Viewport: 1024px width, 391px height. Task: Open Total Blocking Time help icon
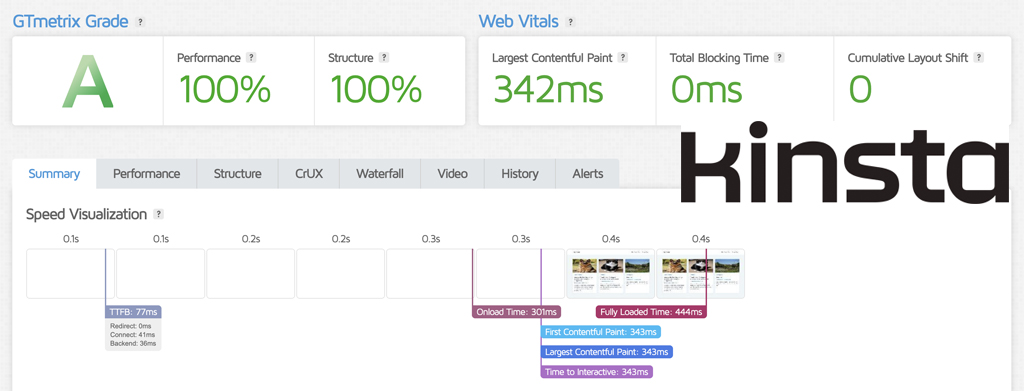click(x=779, y=57)
